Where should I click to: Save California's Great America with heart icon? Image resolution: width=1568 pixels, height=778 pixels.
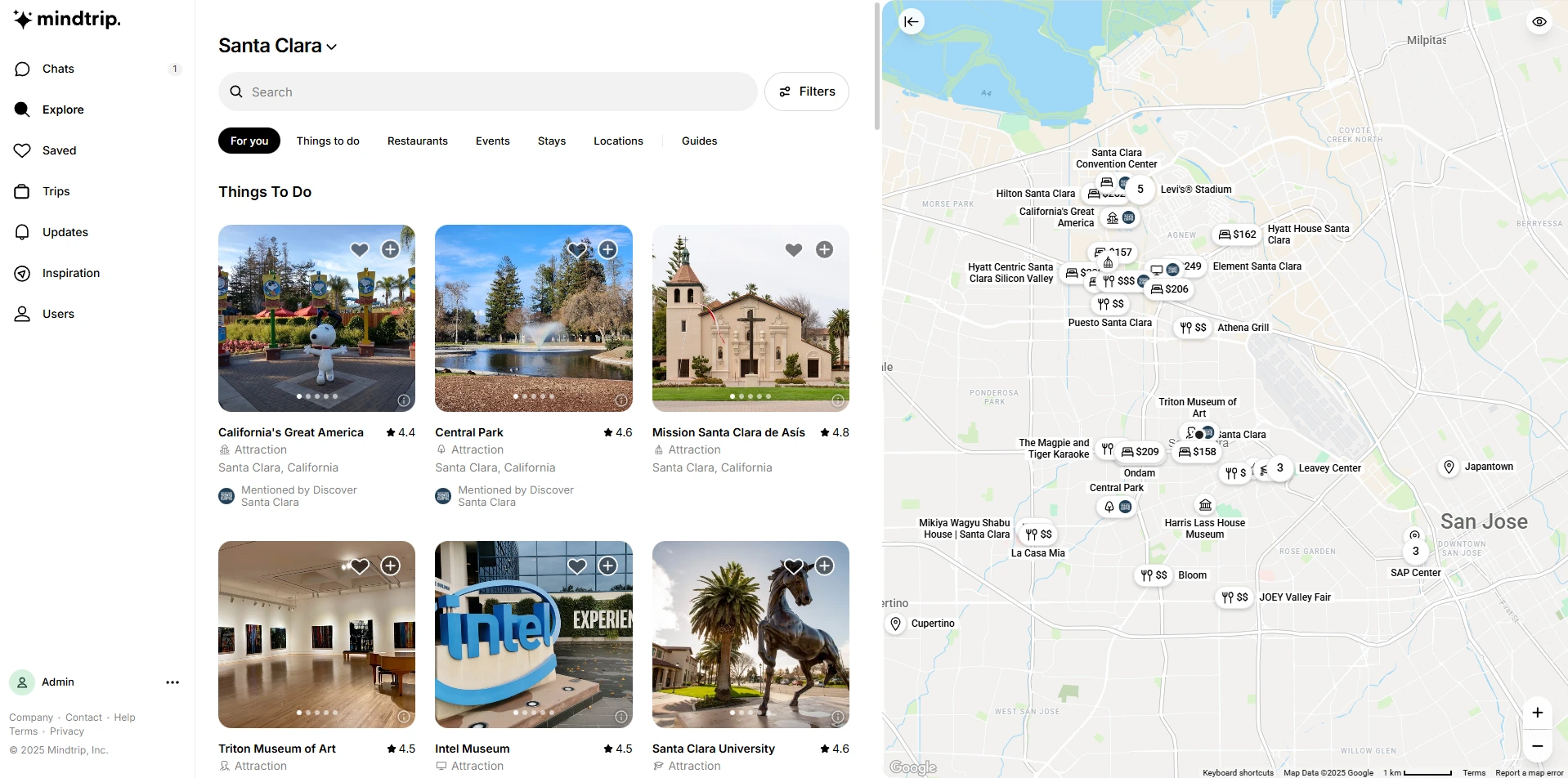(x=360, y=250)
